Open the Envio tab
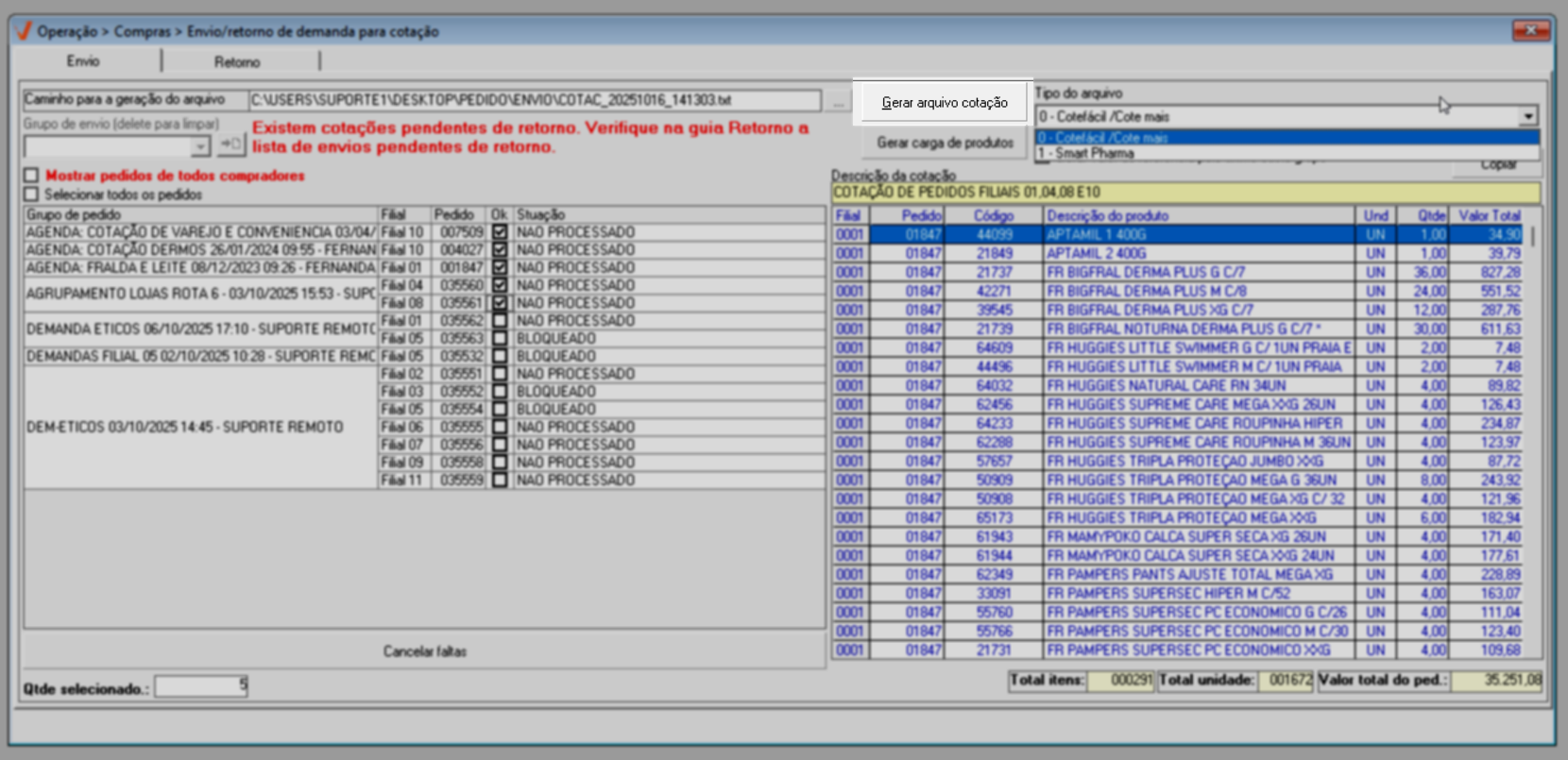1568x760 pixels. point(83,61)
